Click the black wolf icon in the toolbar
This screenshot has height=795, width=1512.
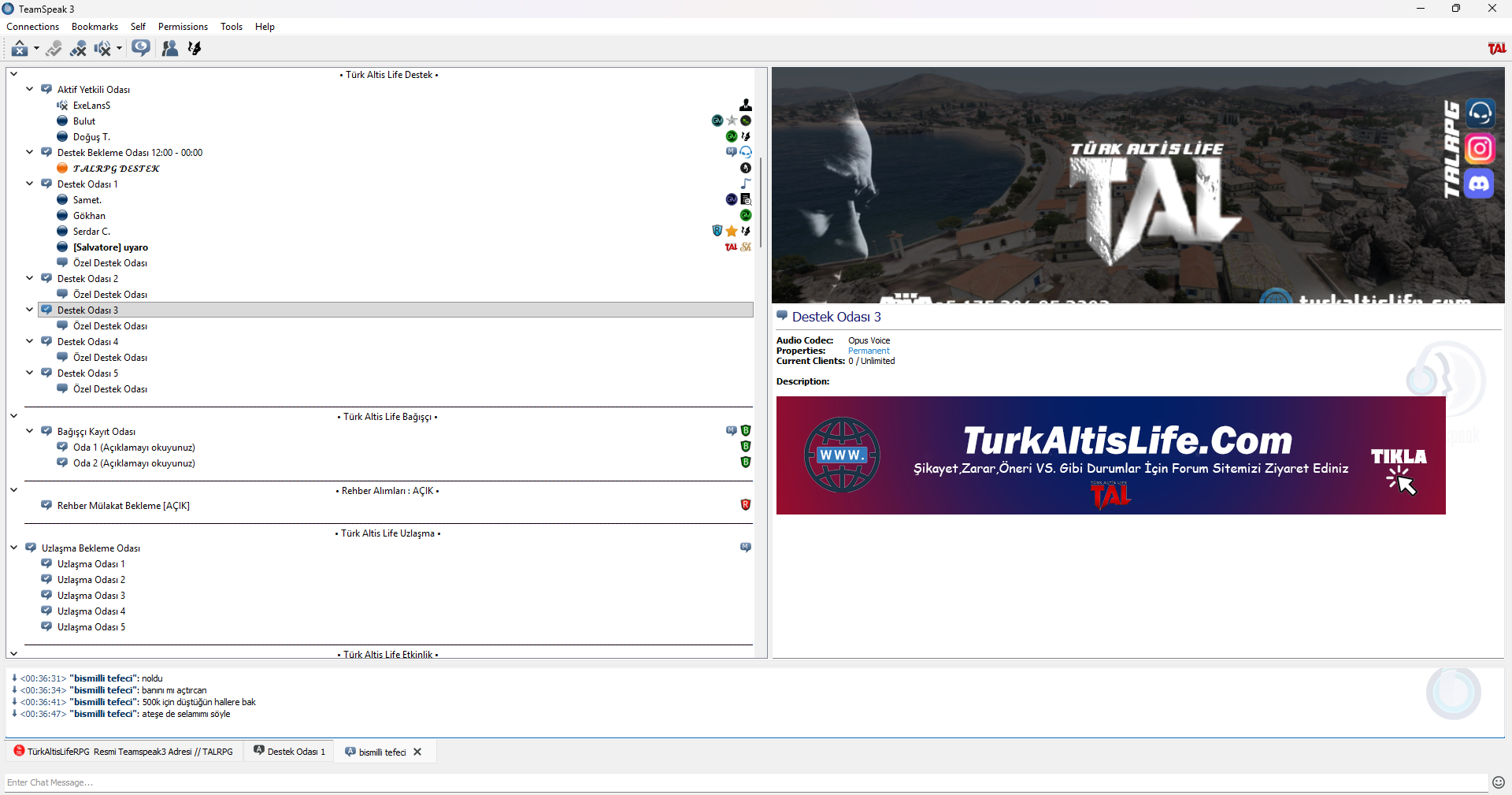coord(195,49)
